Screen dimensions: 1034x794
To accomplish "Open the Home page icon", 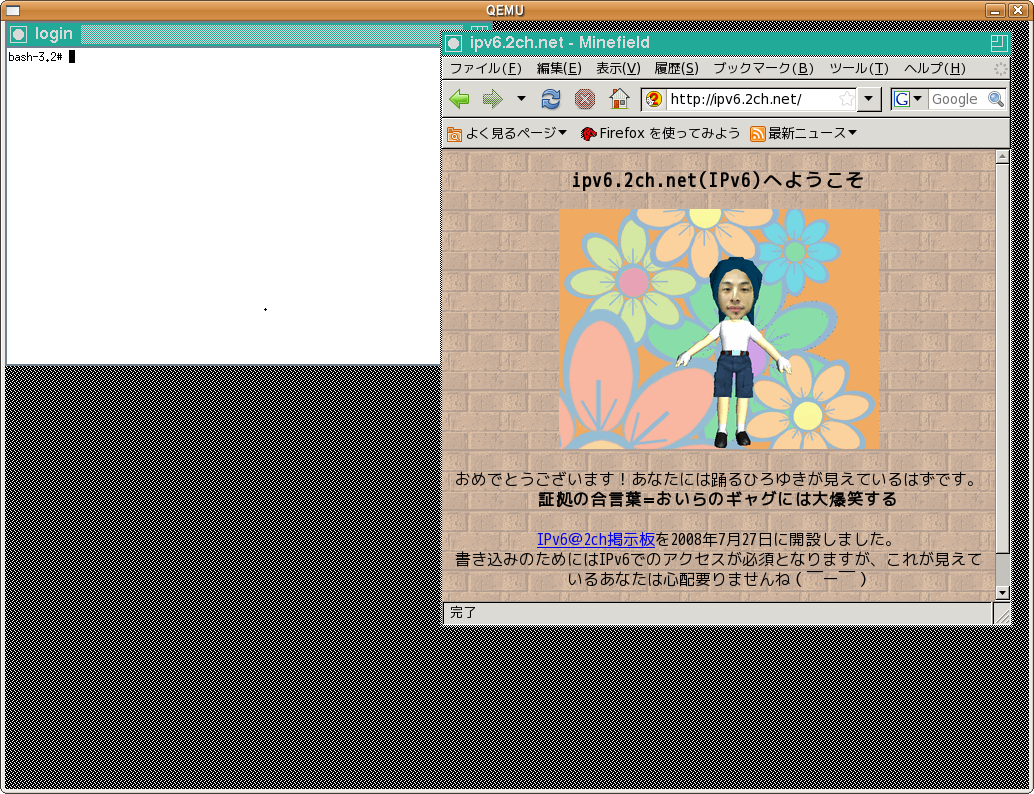I will pyautogui.click(x=619, y=99).
